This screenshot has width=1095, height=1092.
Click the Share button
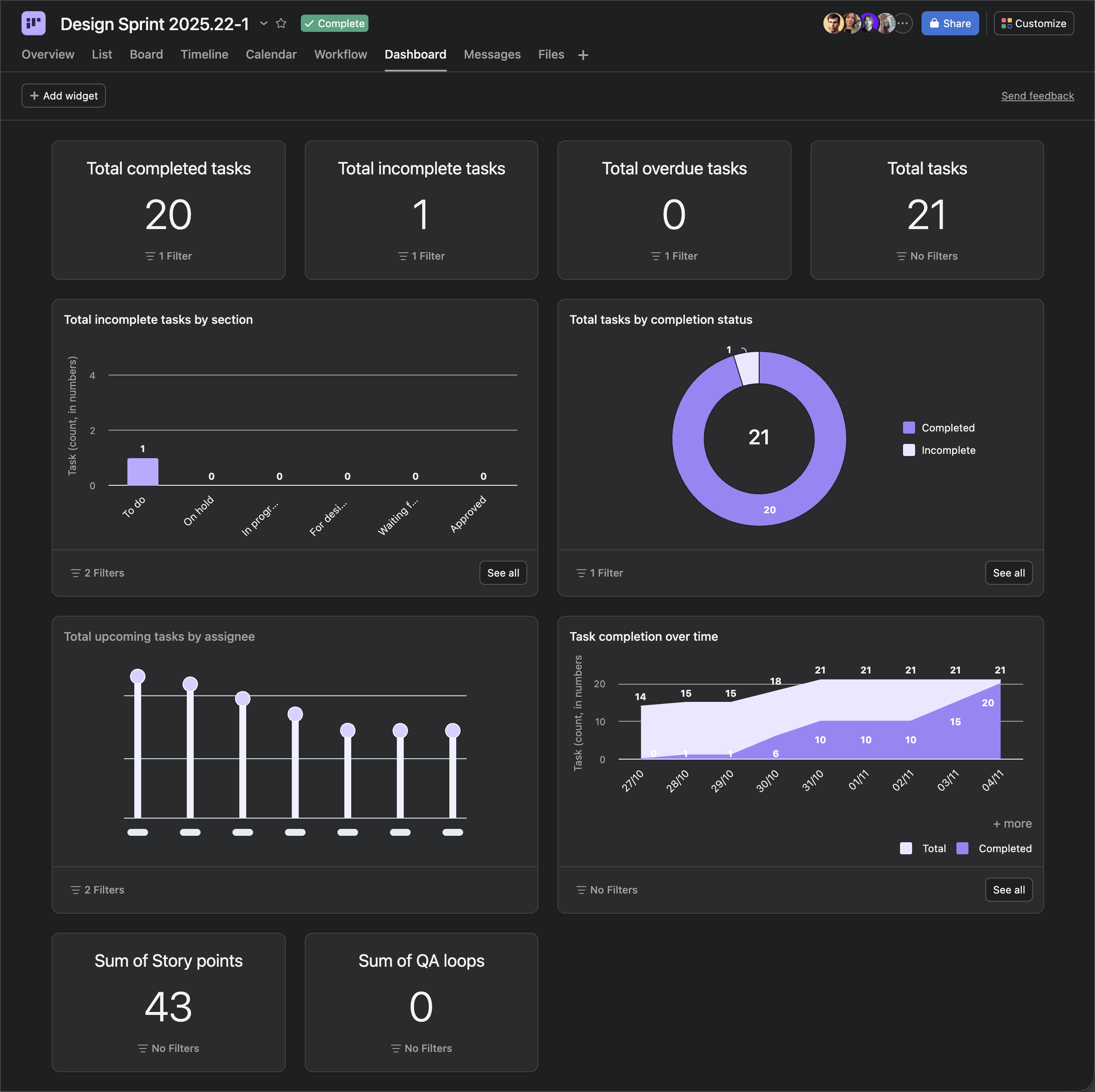pyautogui.click(x=950, y=23)
